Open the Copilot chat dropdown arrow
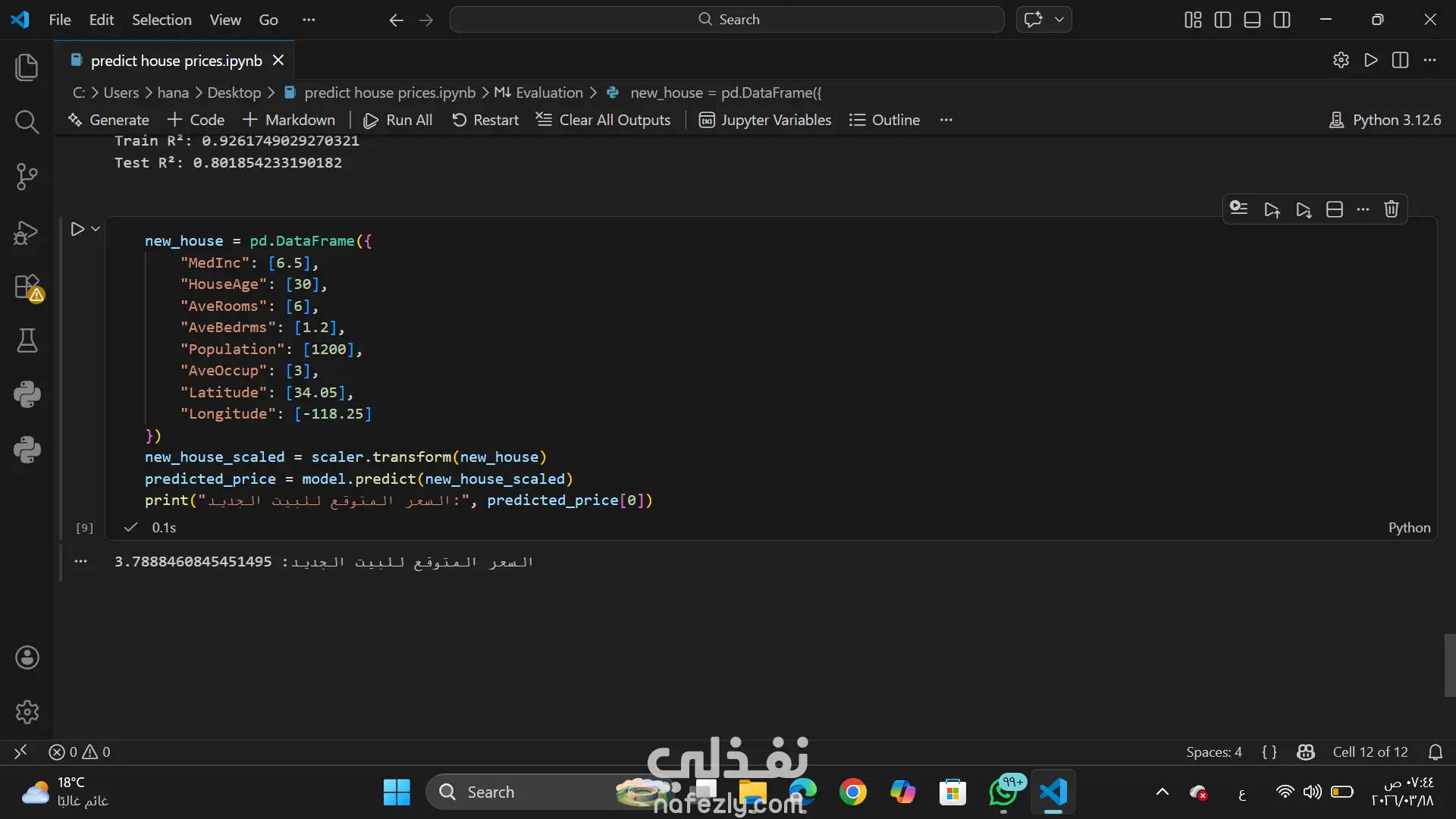Image resolution: width=1456 pixels, height=819 pixels. pyautogui.click(x=1059, y=20)
